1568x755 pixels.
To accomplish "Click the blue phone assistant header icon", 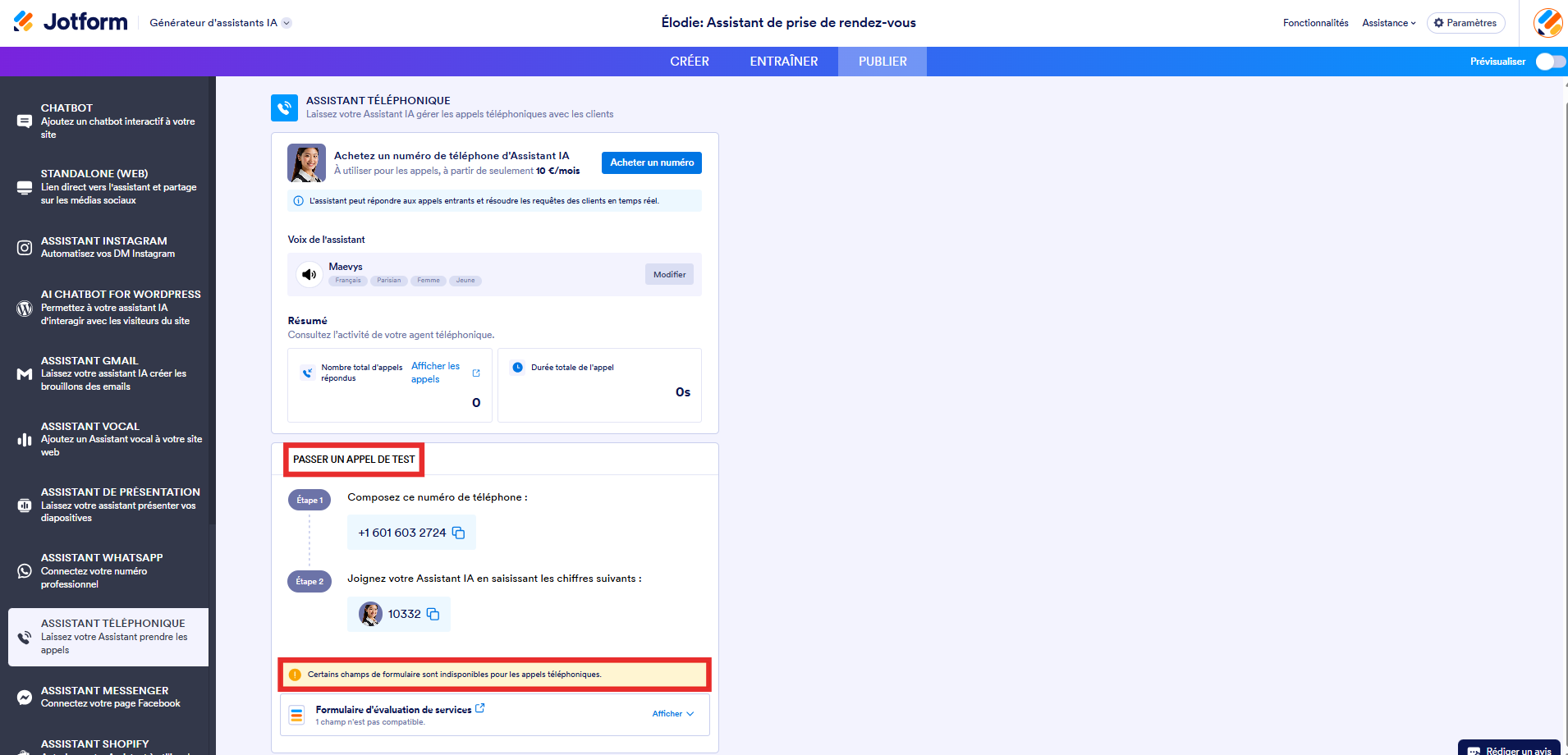I will 284,108.
